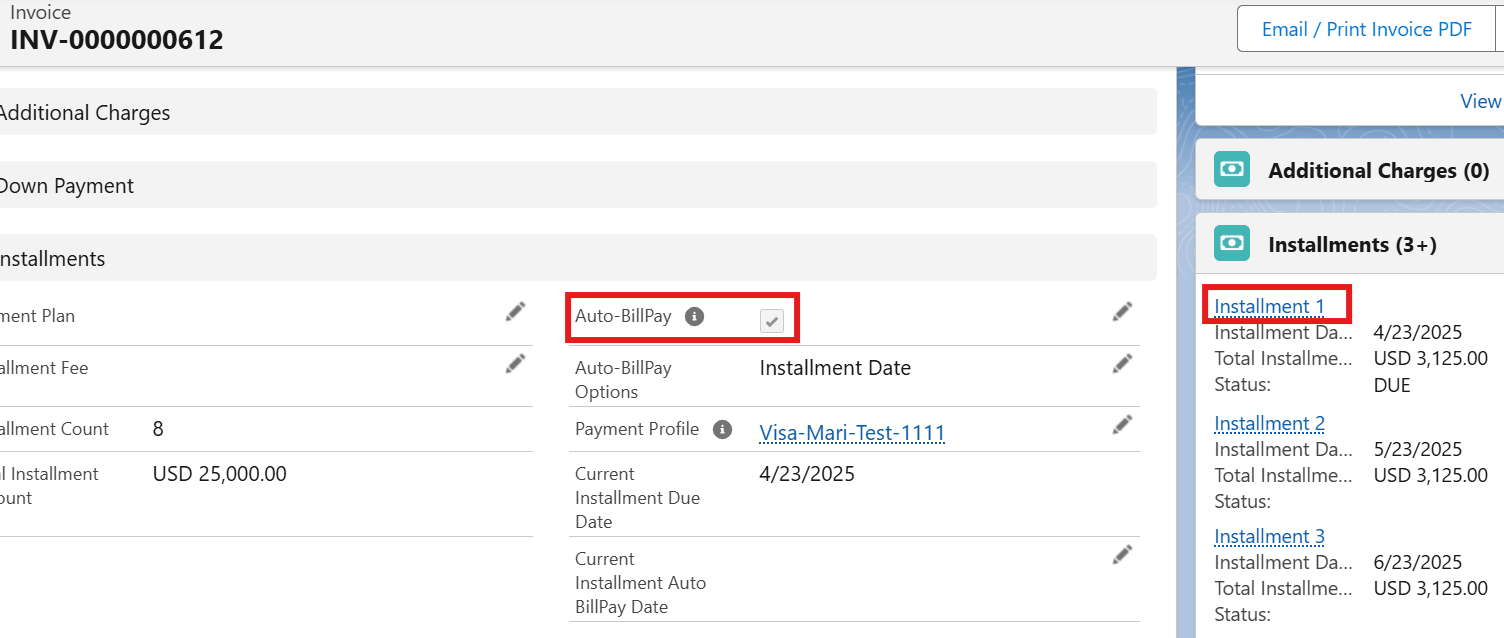1504x638 pixels.
Task: Click the Installments related list icon
Action: coord(1232,243)
